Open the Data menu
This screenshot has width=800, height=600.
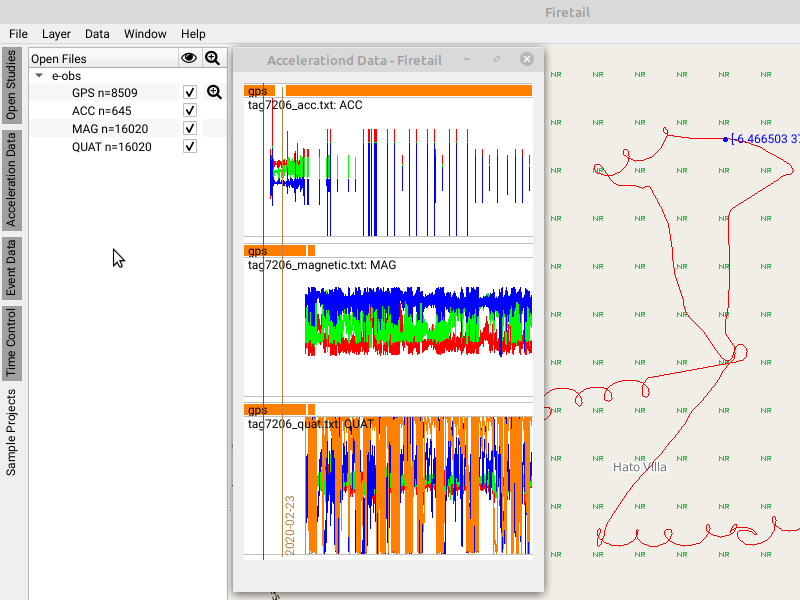pyautogui.click(x=97, y=33)
